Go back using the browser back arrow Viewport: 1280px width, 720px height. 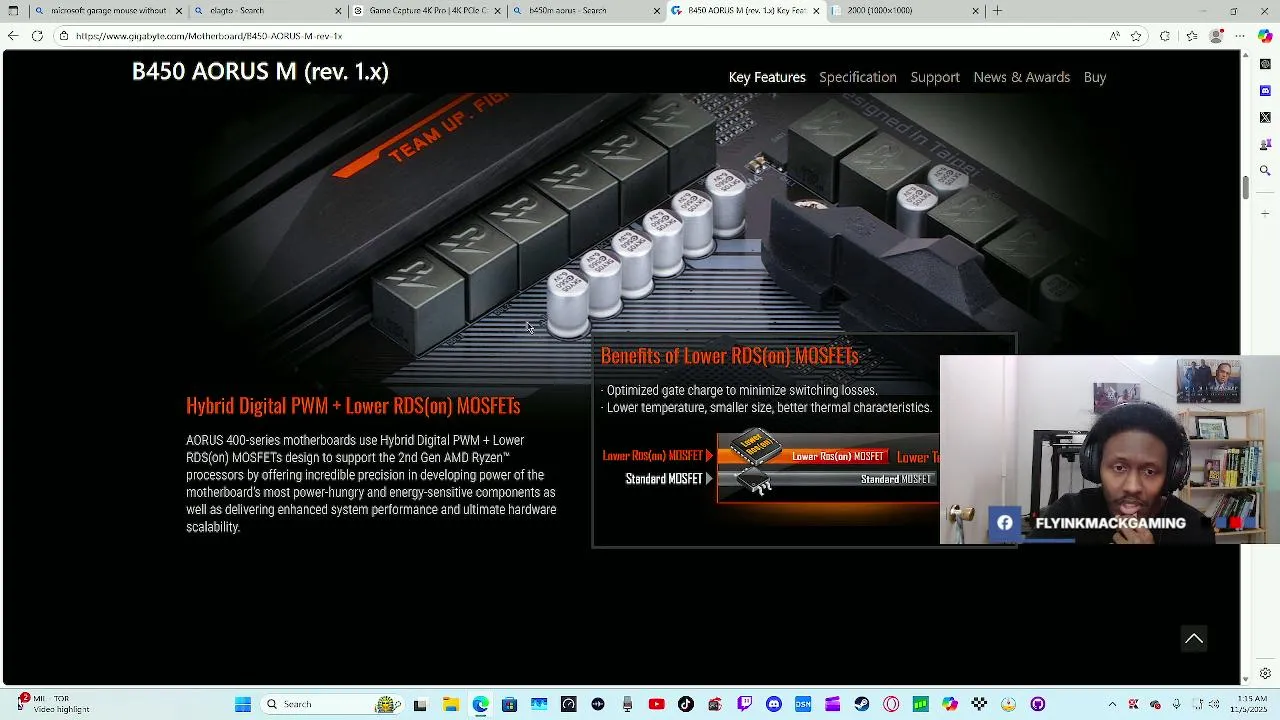click(12, 36)
